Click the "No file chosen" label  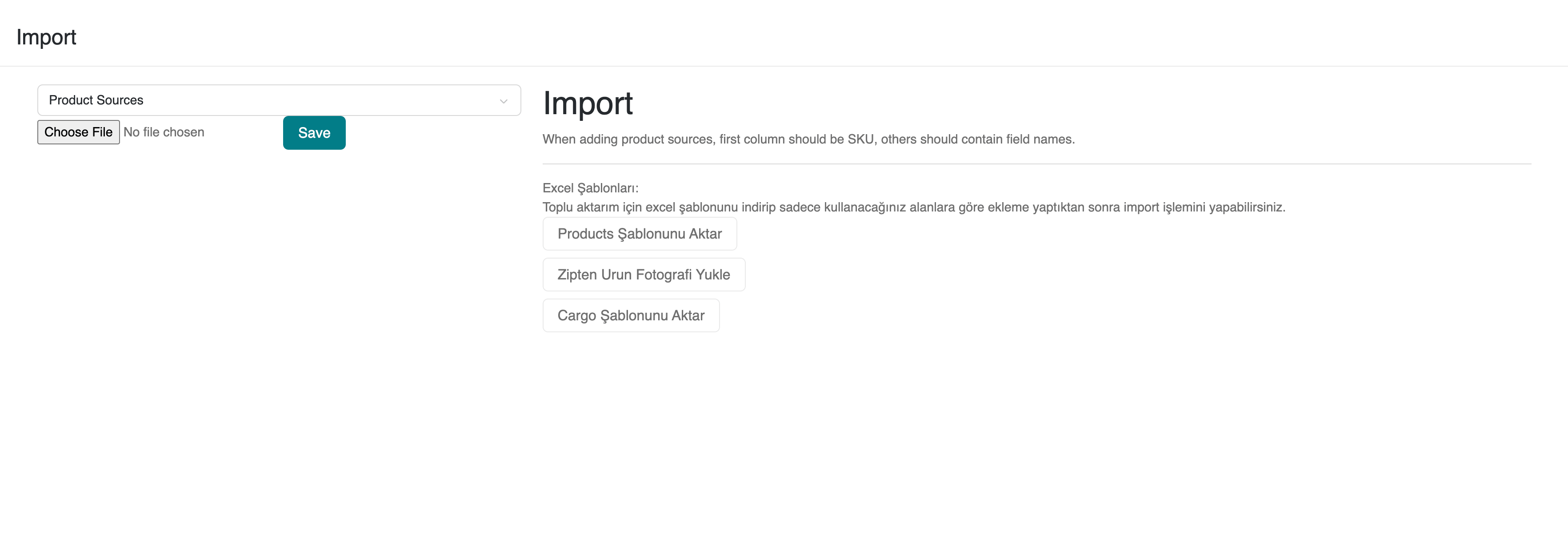[x=164, y=132]
